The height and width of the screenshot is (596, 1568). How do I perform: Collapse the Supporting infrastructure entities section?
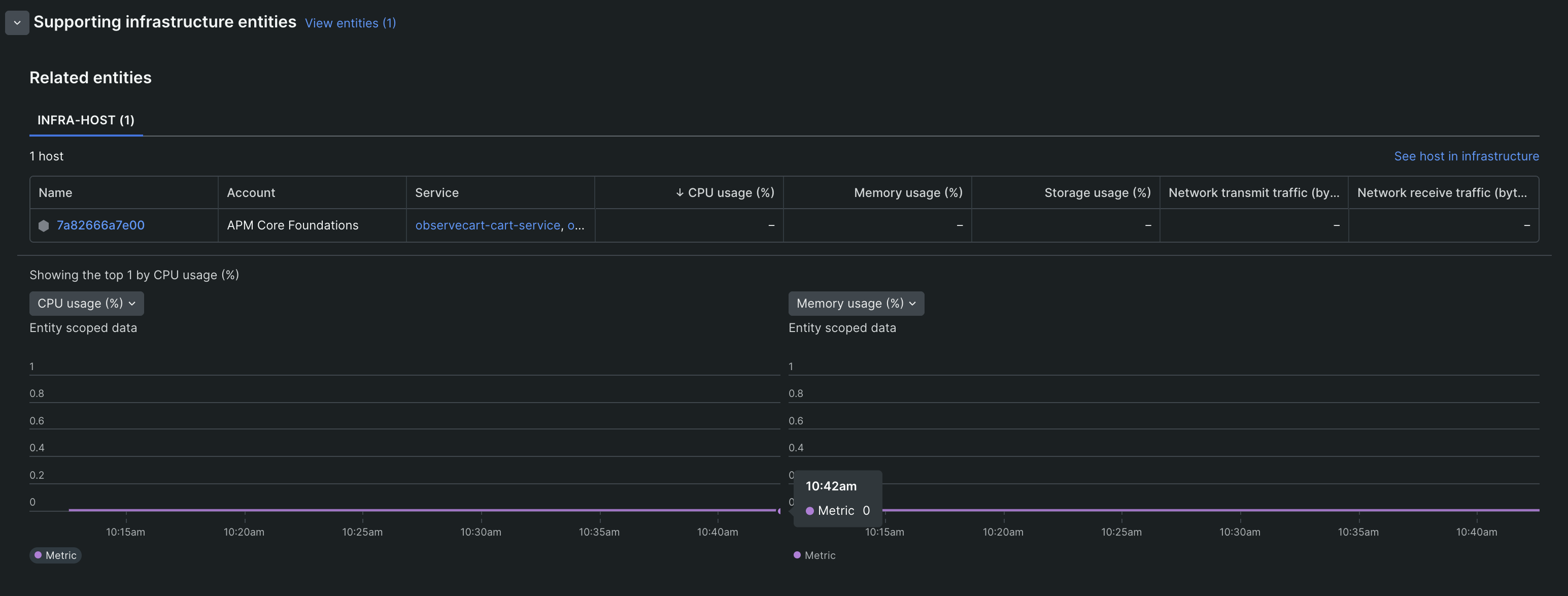click(17, 22)
